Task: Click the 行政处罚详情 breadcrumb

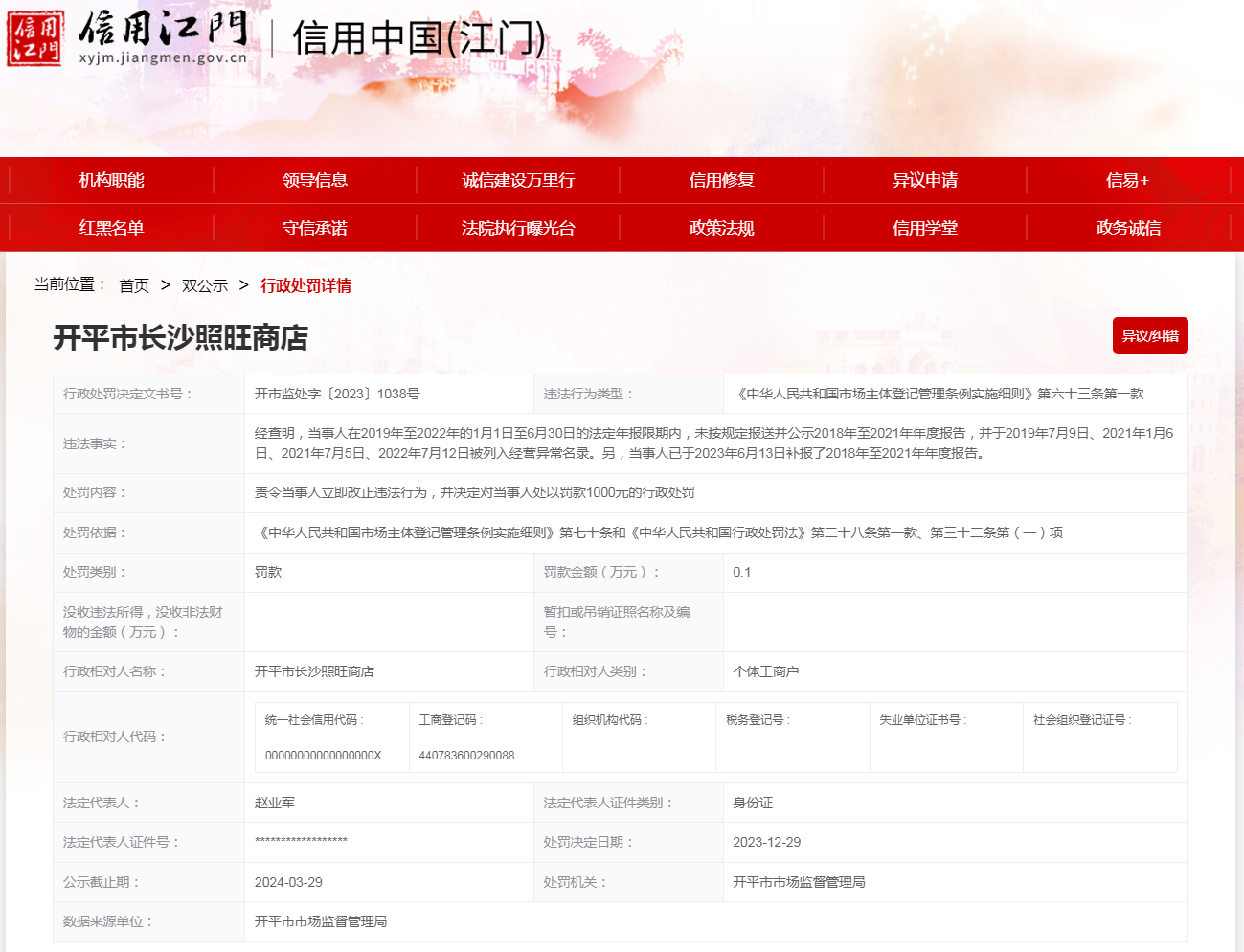Action: (x=305, y=285)
